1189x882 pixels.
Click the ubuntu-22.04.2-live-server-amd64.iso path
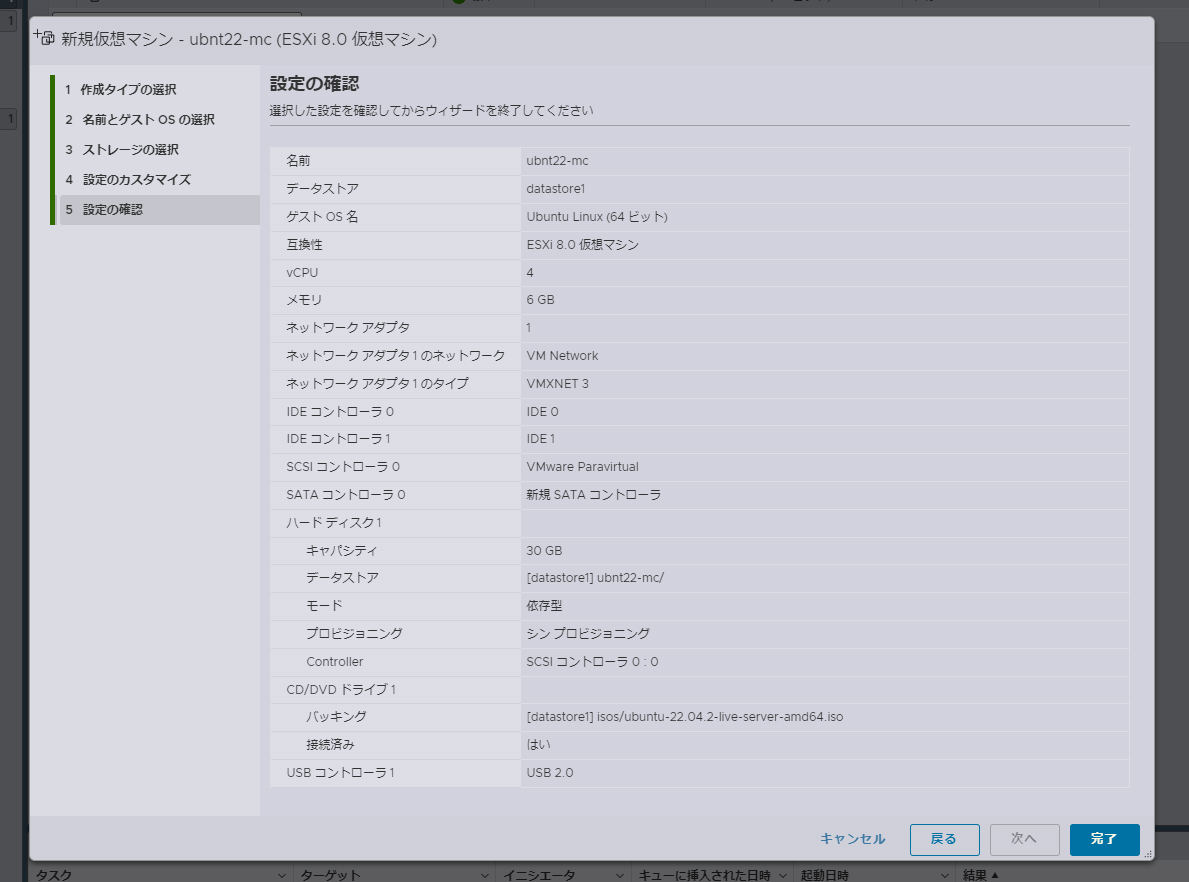pyautogui.click(x=685, y=717)
